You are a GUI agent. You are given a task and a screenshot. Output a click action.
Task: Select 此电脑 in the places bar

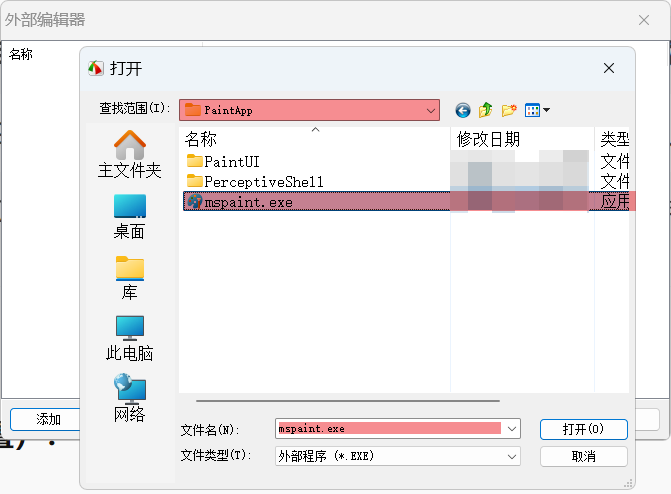point(130,339)
